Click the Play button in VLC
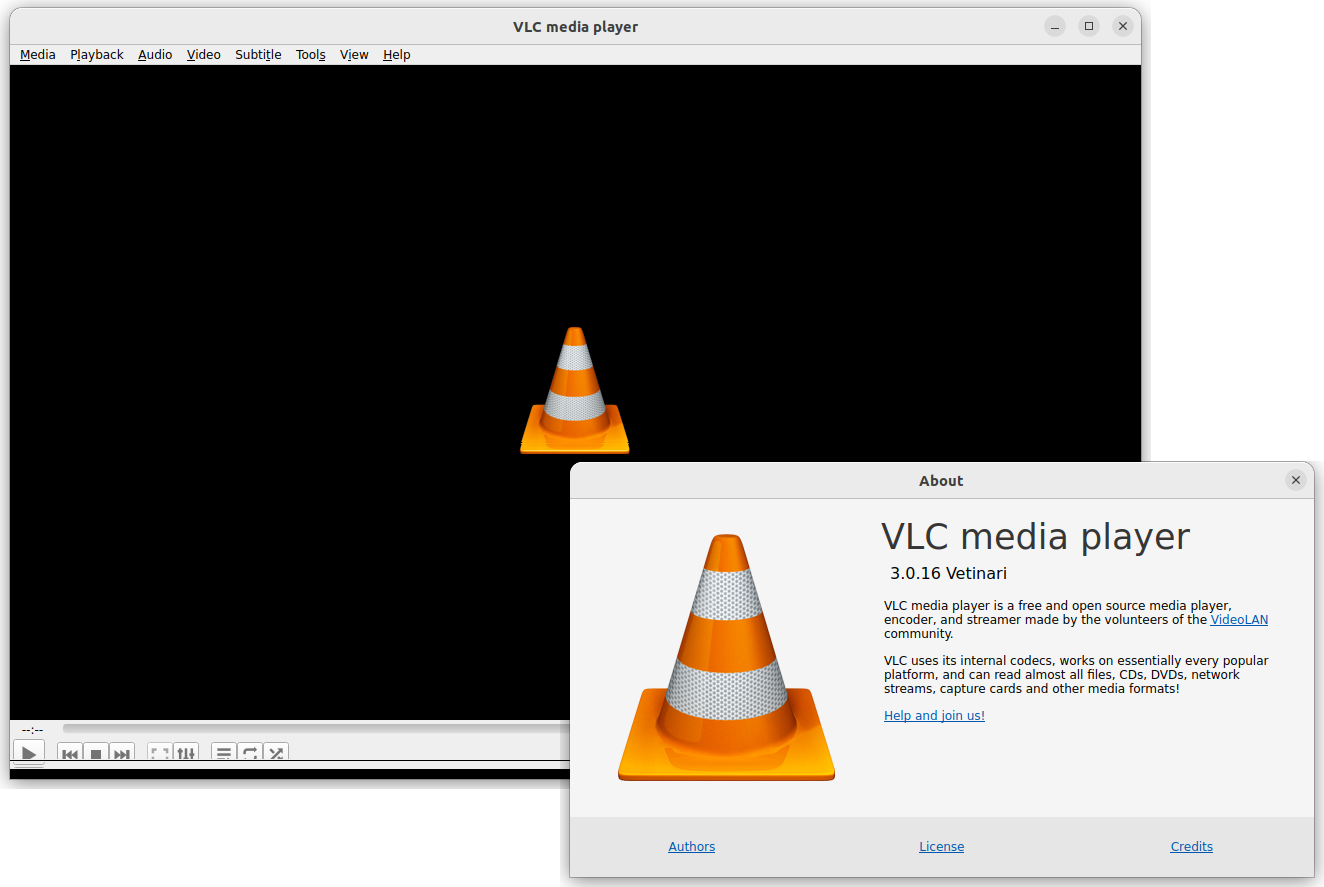The height and width of the screenshot is (887, 1324). (29, 753)
